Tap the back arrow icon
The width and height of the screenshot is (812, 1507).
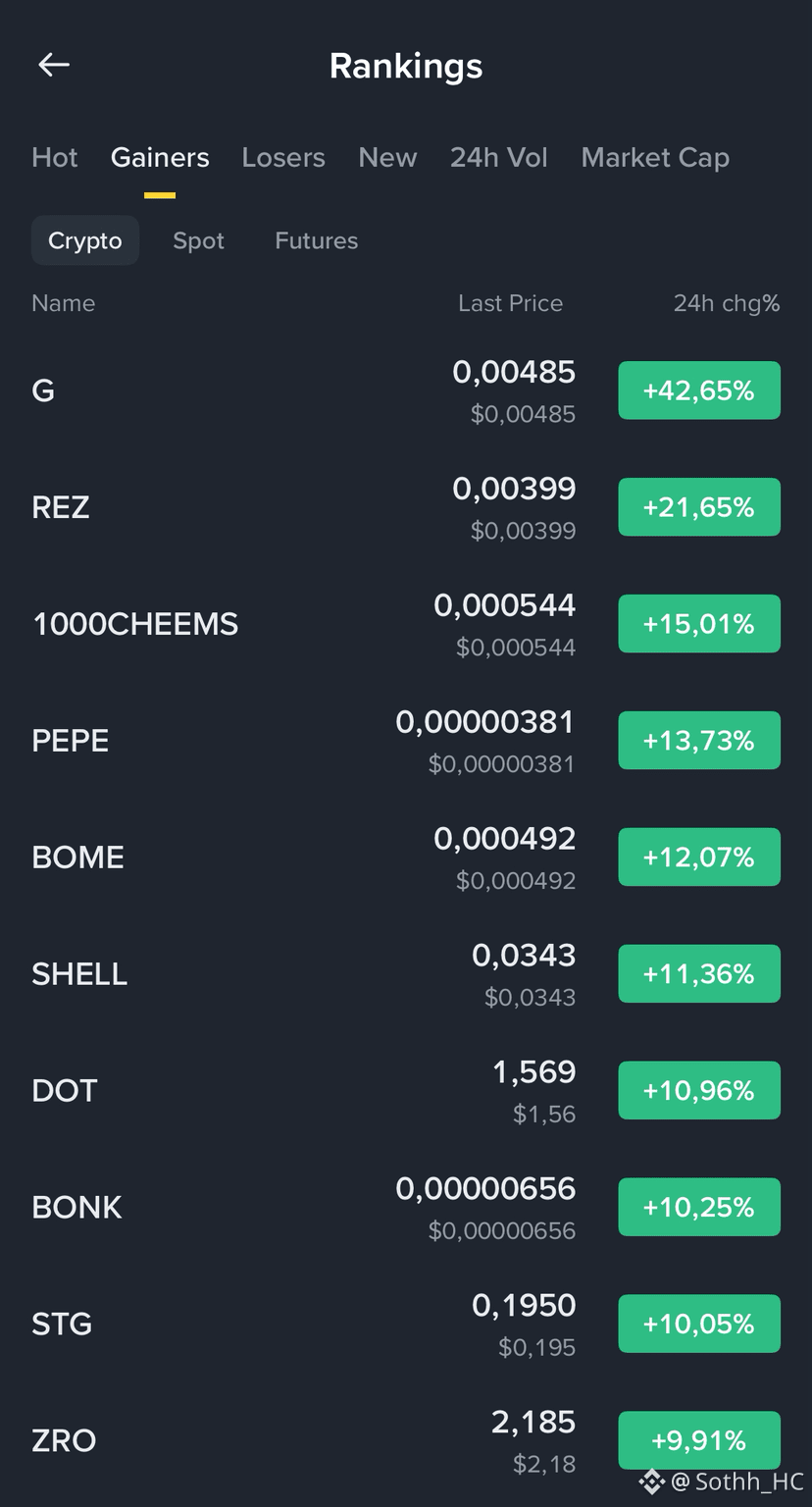point(54,65)
